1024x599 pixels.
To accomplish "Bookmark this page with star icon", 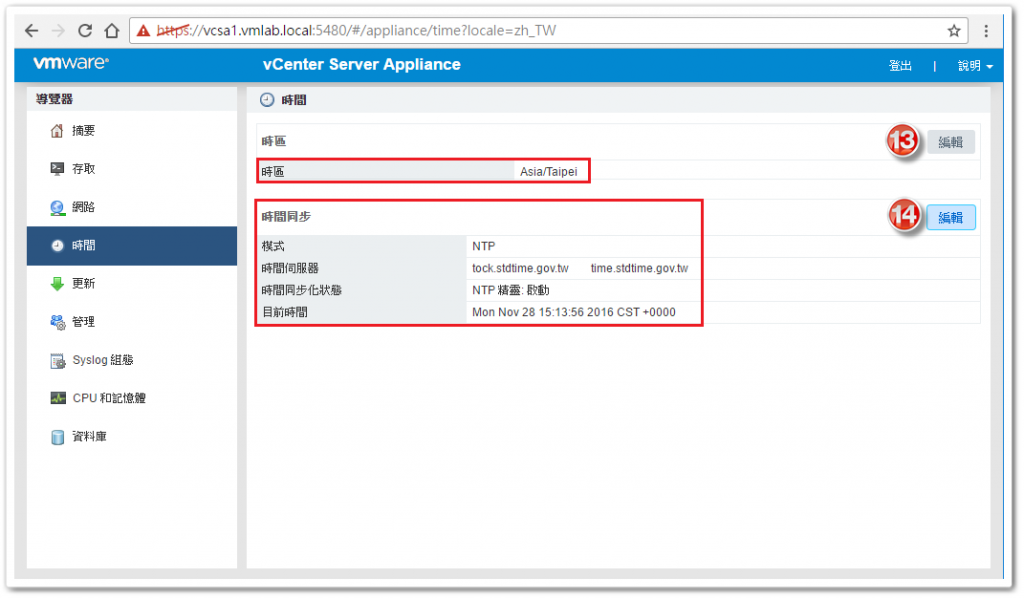I will pyautogui.click(x=953, y=31).
